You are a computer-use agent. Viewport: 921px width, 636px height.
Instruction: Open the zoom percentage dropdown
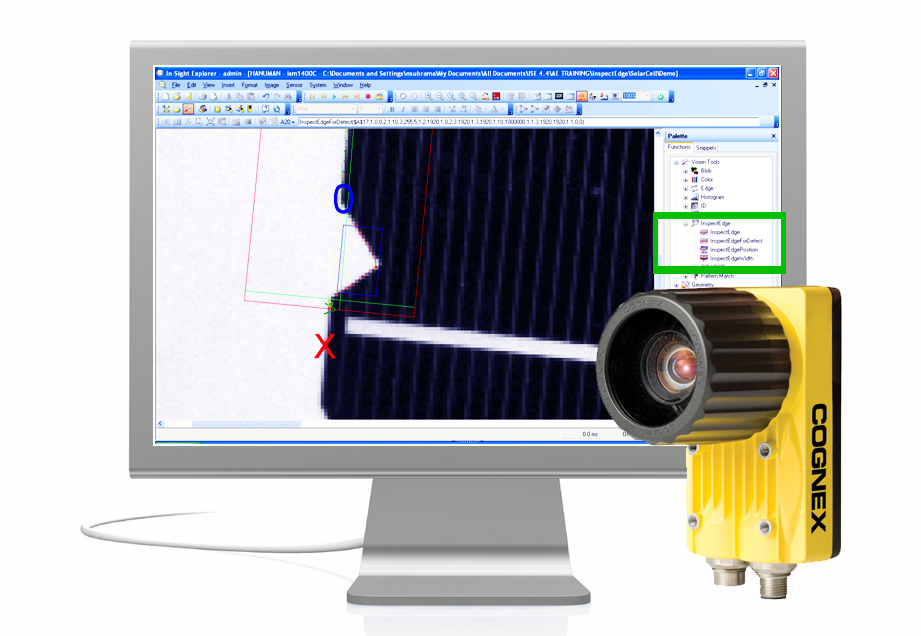(x=647, y=96)
